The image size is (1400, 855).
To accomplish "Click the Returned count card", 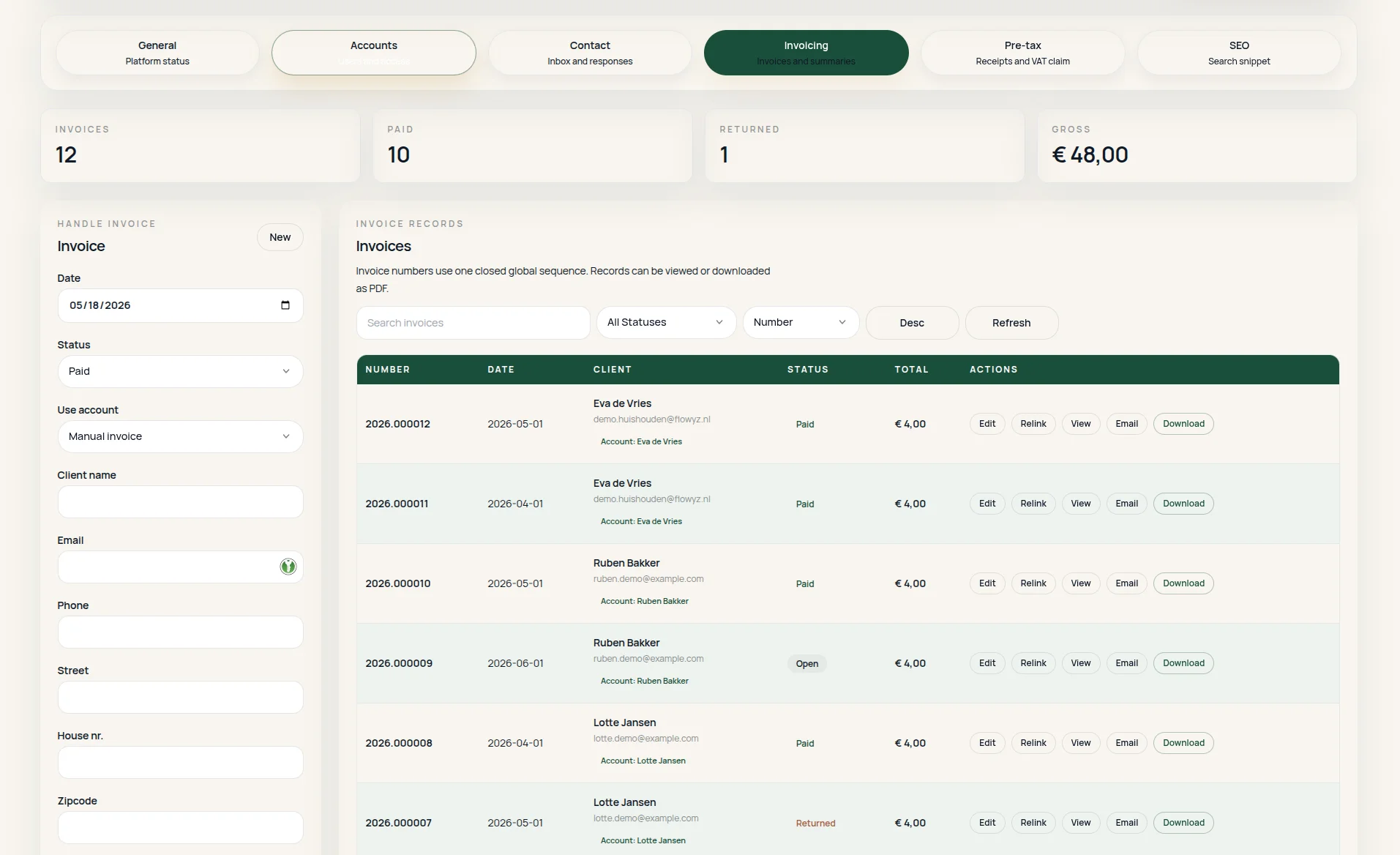I will pyautogui.click(x=864, y=146).
